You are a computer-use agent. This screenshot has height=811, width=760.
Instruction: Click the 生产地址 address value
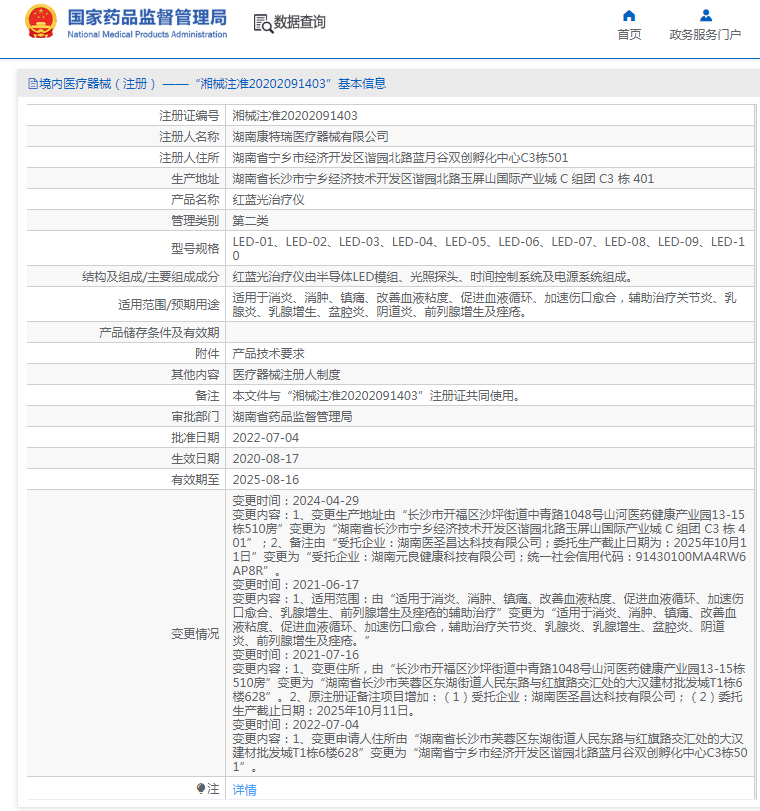click(x=443, y=179)
